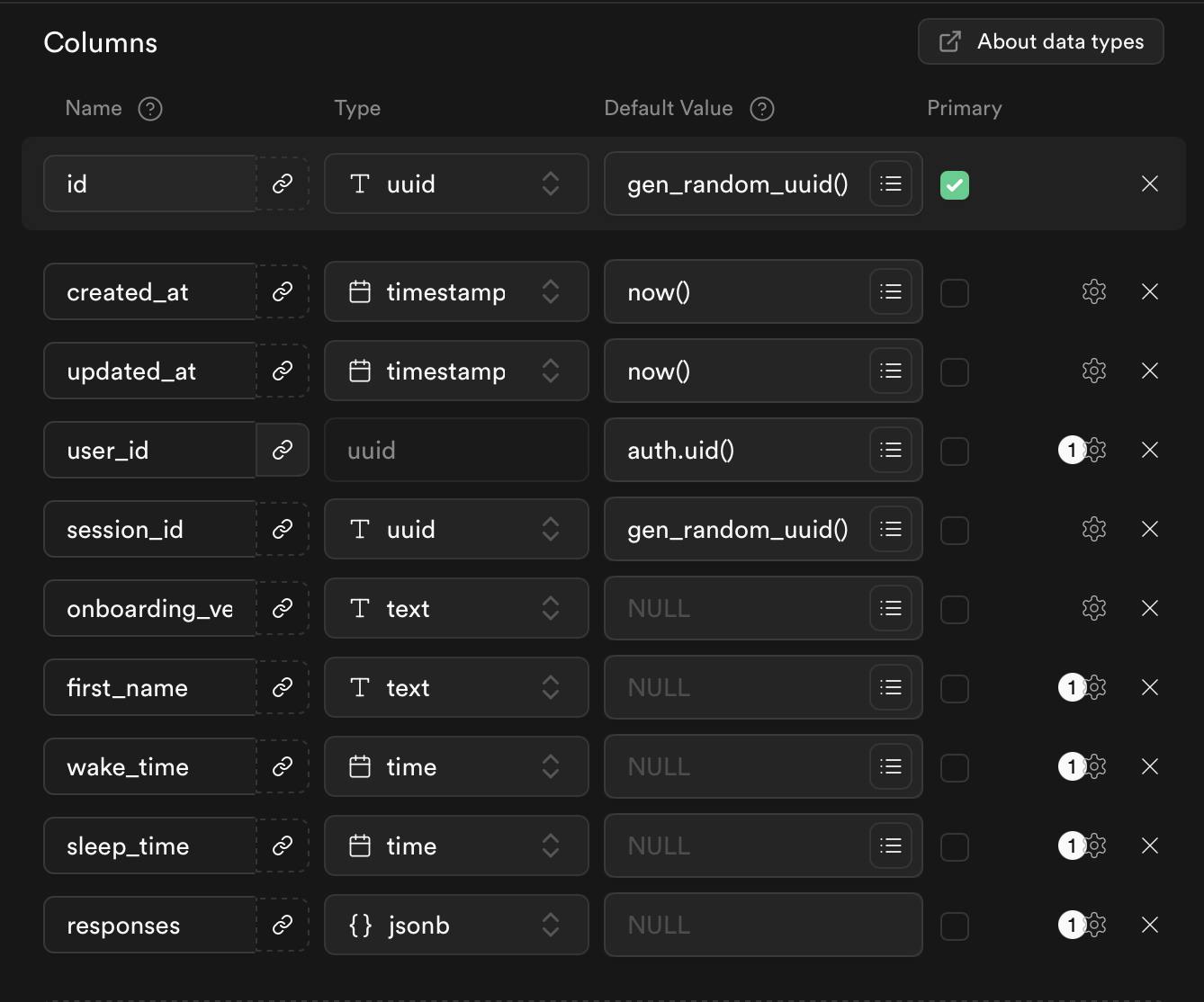Click the foreign key link icon for user_id

[x=283, y=450]
